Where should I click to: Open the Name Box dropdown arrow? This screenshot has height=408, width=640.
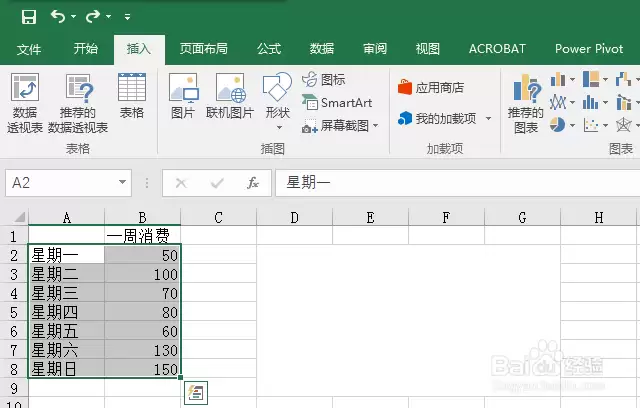click(122, 183)
